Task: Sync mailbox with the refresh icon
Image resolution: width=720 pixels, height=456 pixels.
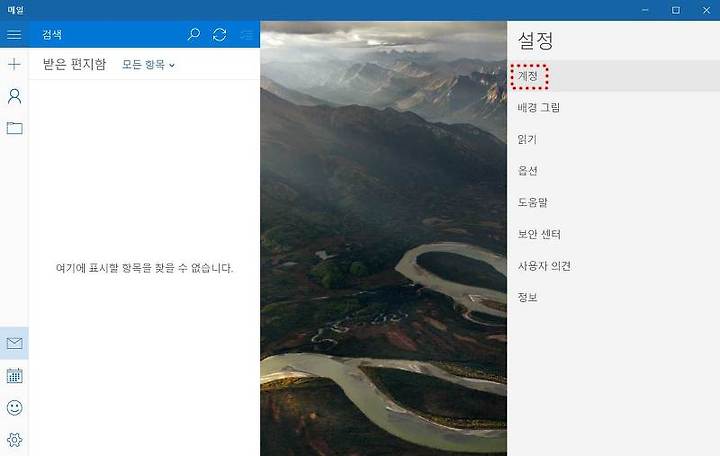Action: coord(219,34)
